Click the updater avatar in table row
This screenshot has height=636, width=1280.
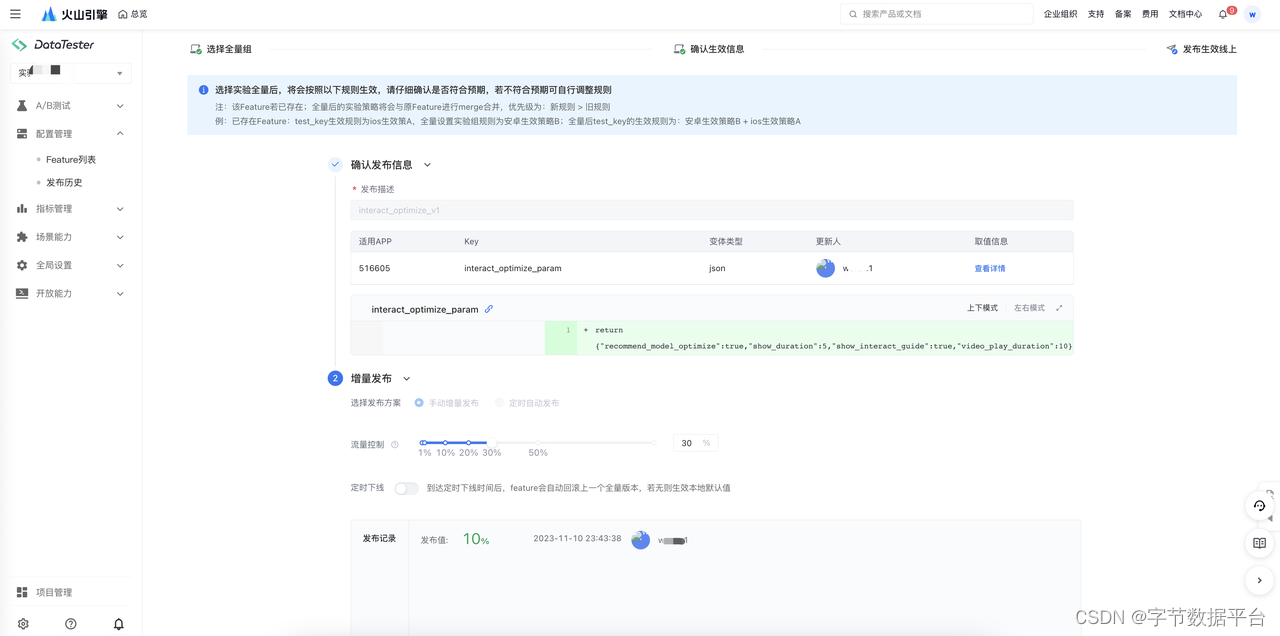click(x=825, y=268)
